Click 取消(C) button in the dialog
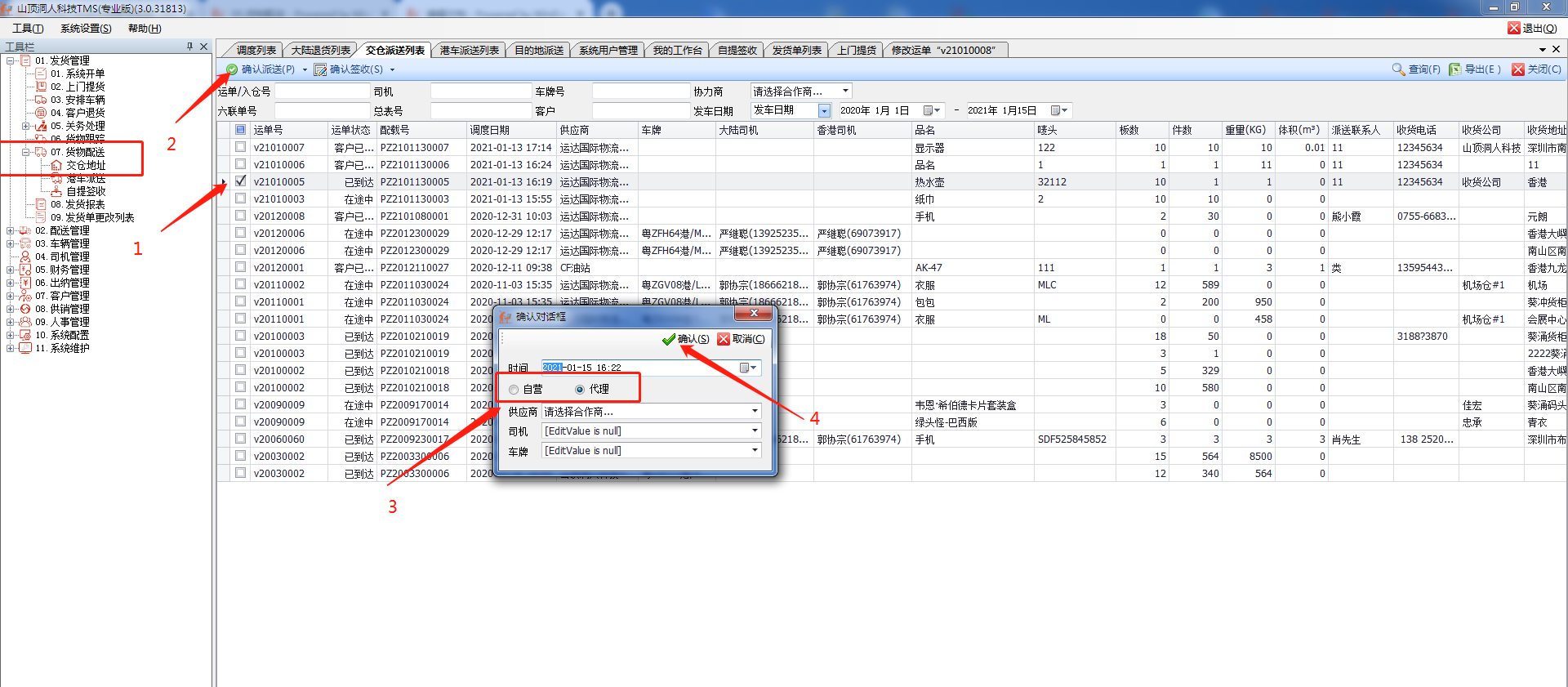Screen dimensions: 1568x687 click(x=741, y=339)
